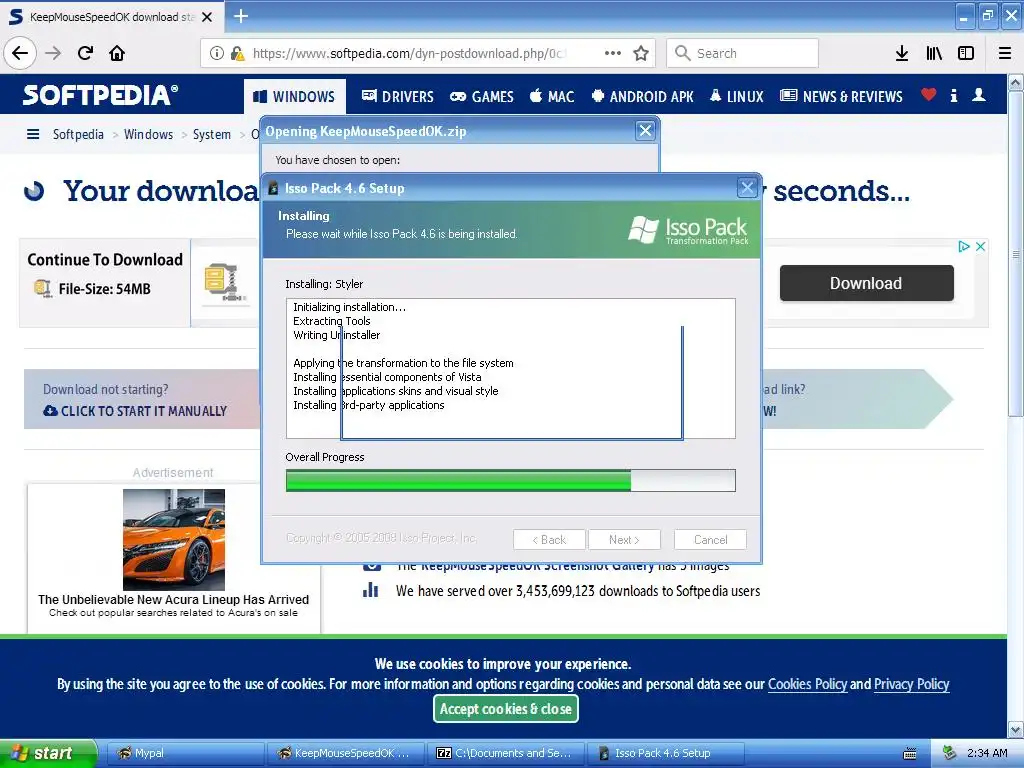Click the red heart icon in Softpedia header
This screenshot has width=1024, height=768.
pyautogui.click(x=929, y=95)
